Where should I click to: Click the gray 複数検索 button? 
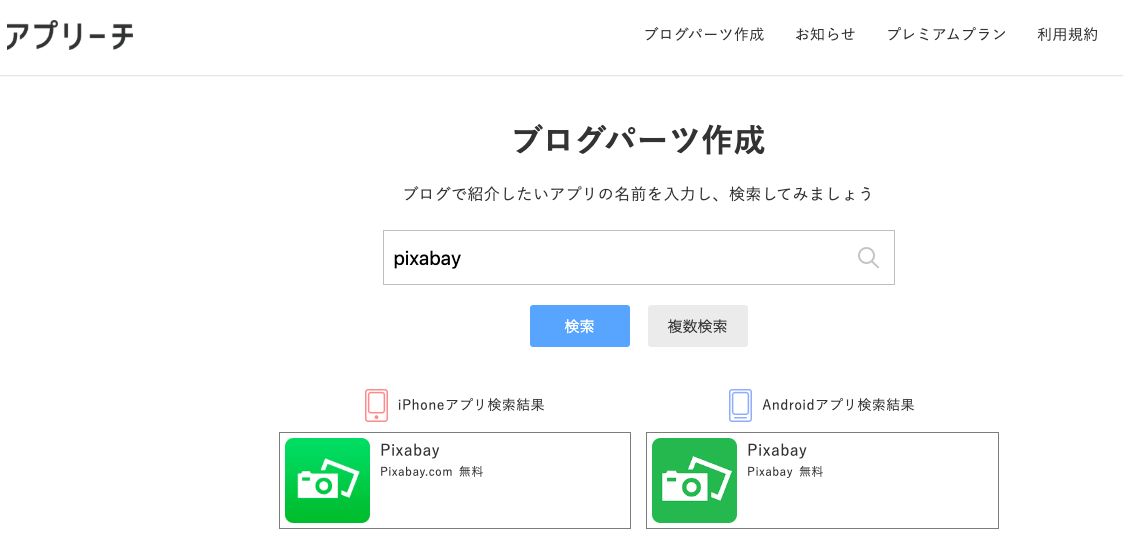pyautogui.click(x=698, y=326)
